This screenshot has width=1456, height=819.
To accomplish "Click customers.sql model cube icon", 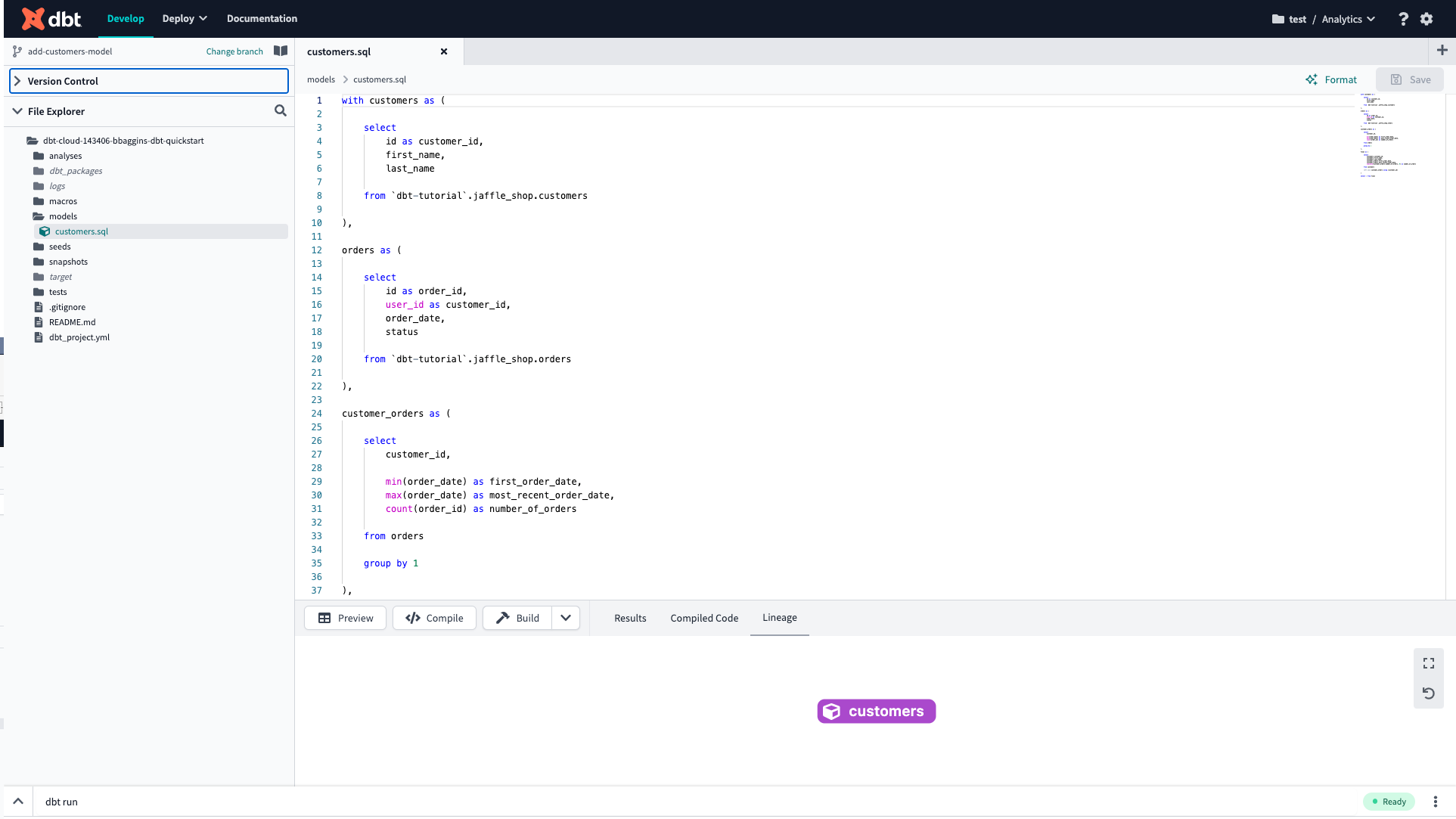I will tap(45, 231).
